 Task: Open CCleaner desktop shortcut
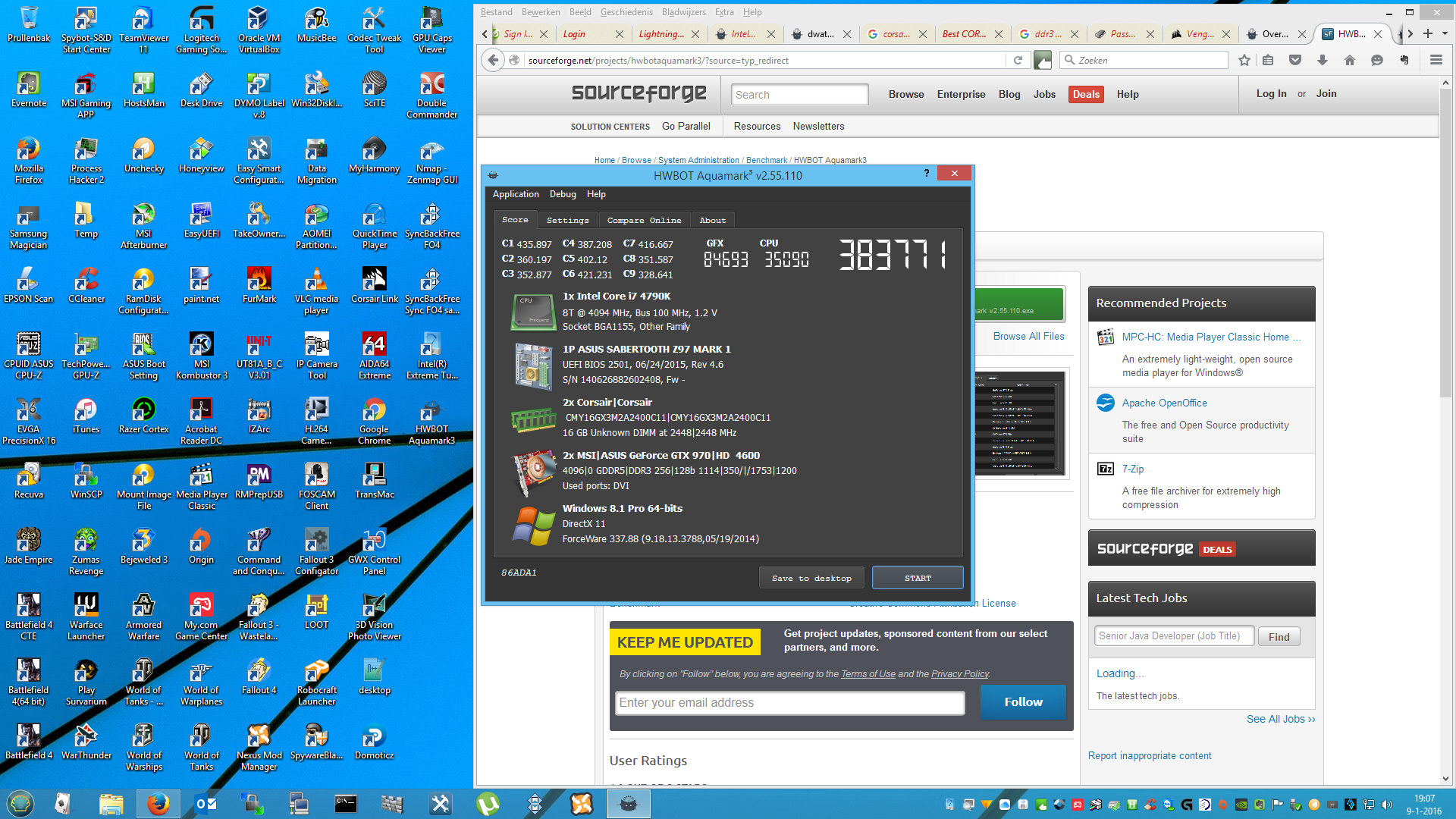pos(86,286)
